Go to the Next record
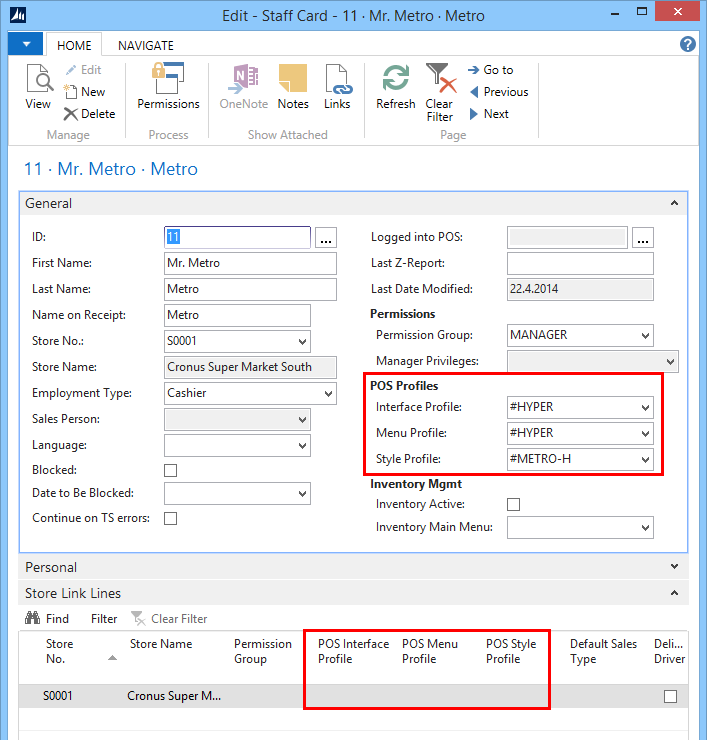Screen dimensions: 707x740 (x=488, y=114)
